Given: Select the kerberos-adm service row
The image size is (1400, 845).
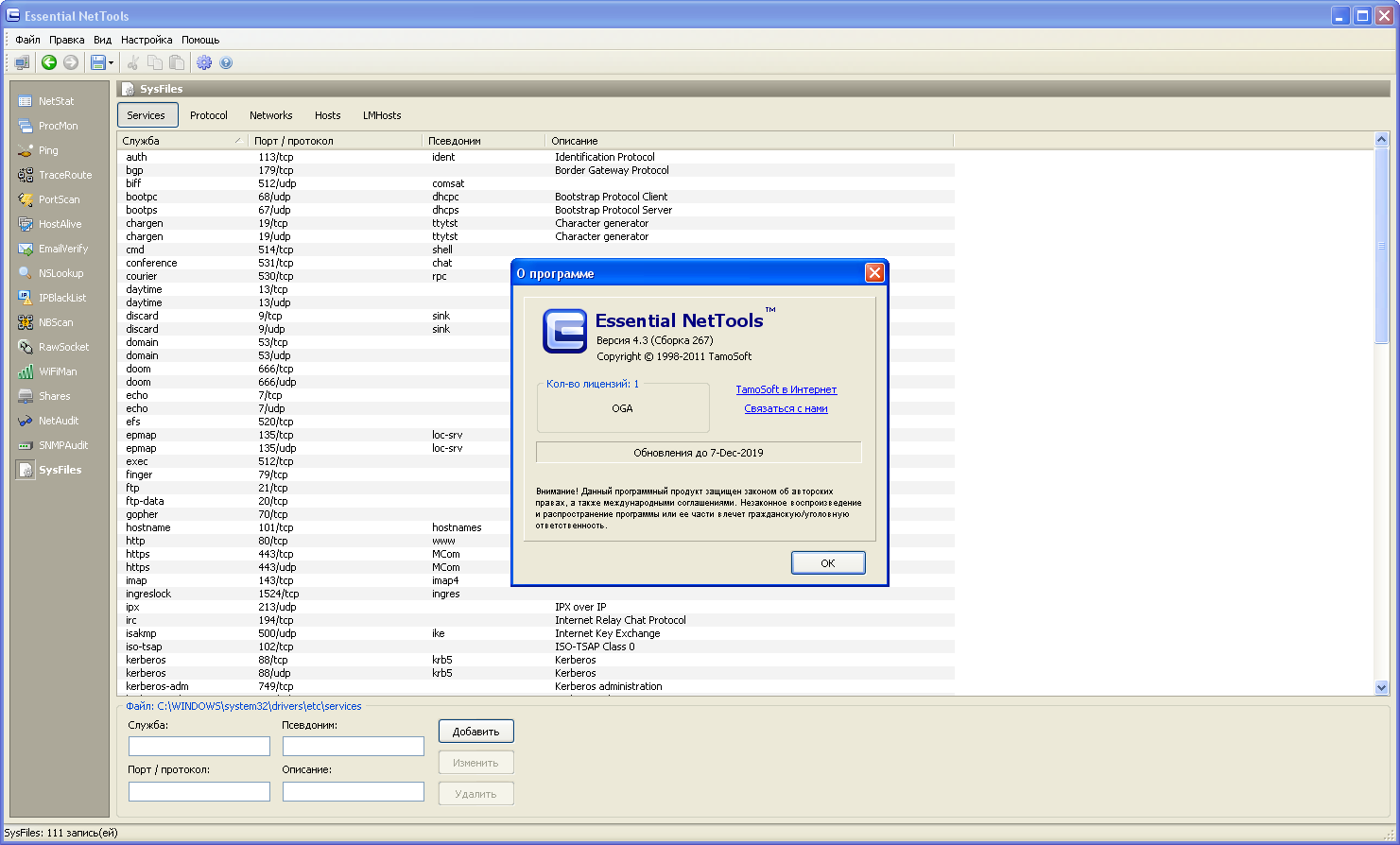Looking at the screenshot, I should point(536,686).
